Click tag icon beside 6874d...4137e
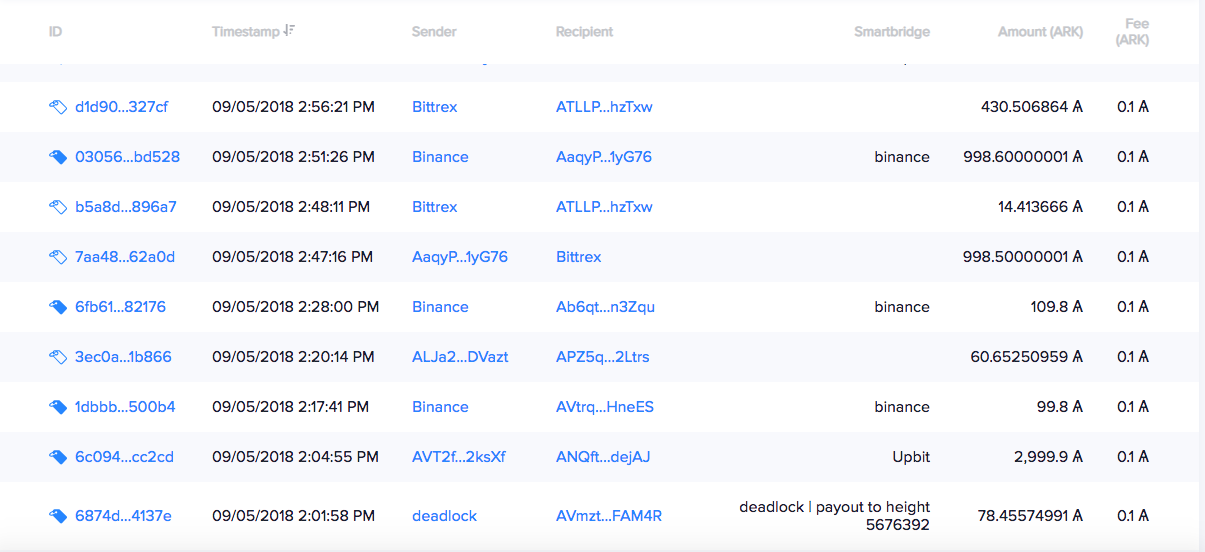This screenshot has height=552, width=1205. [58, 516]
